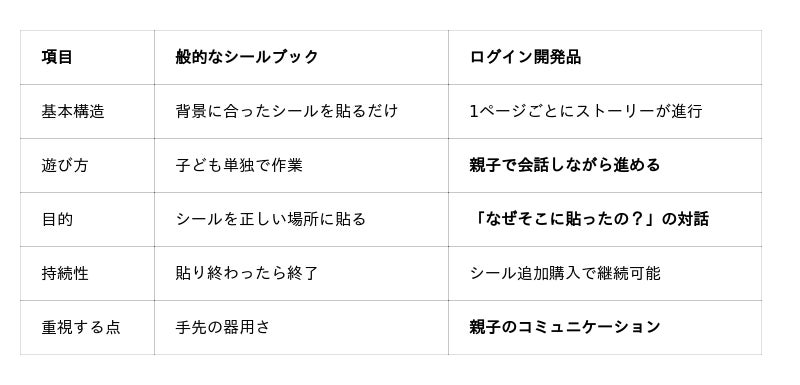Screen dimensions: 800x385
Task: Click the 持続性 row label
Action: (x=64, y=273)
